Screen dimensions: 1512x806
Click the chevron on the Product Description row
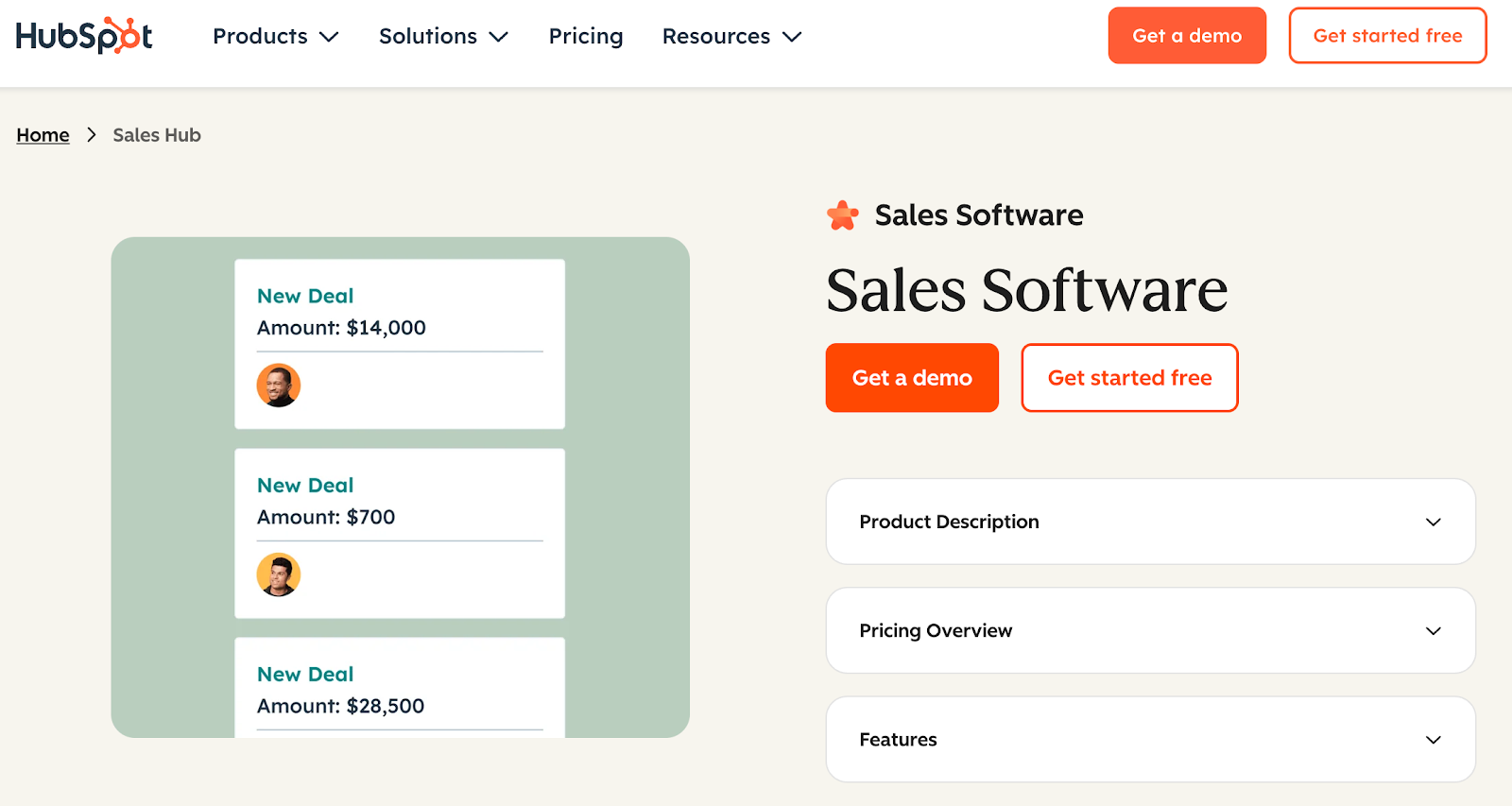(1433, 523)
